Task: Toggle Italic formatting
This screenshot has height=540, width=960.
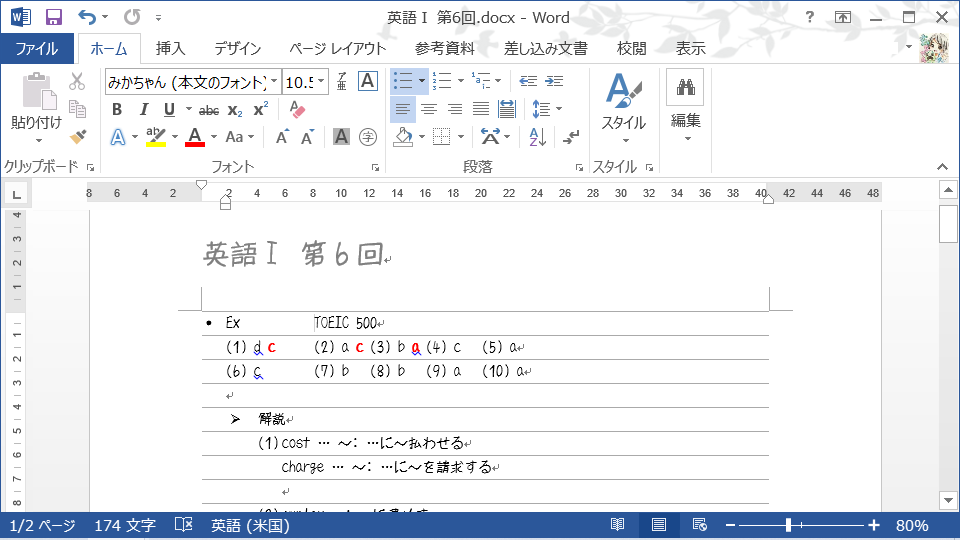Action: pos(143,110)
